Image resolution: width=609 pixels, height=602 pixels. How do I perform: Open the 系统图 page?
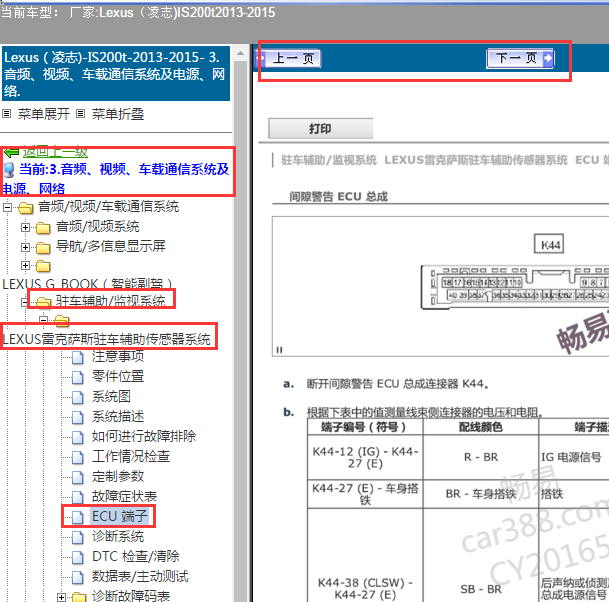tap(111, 396)
